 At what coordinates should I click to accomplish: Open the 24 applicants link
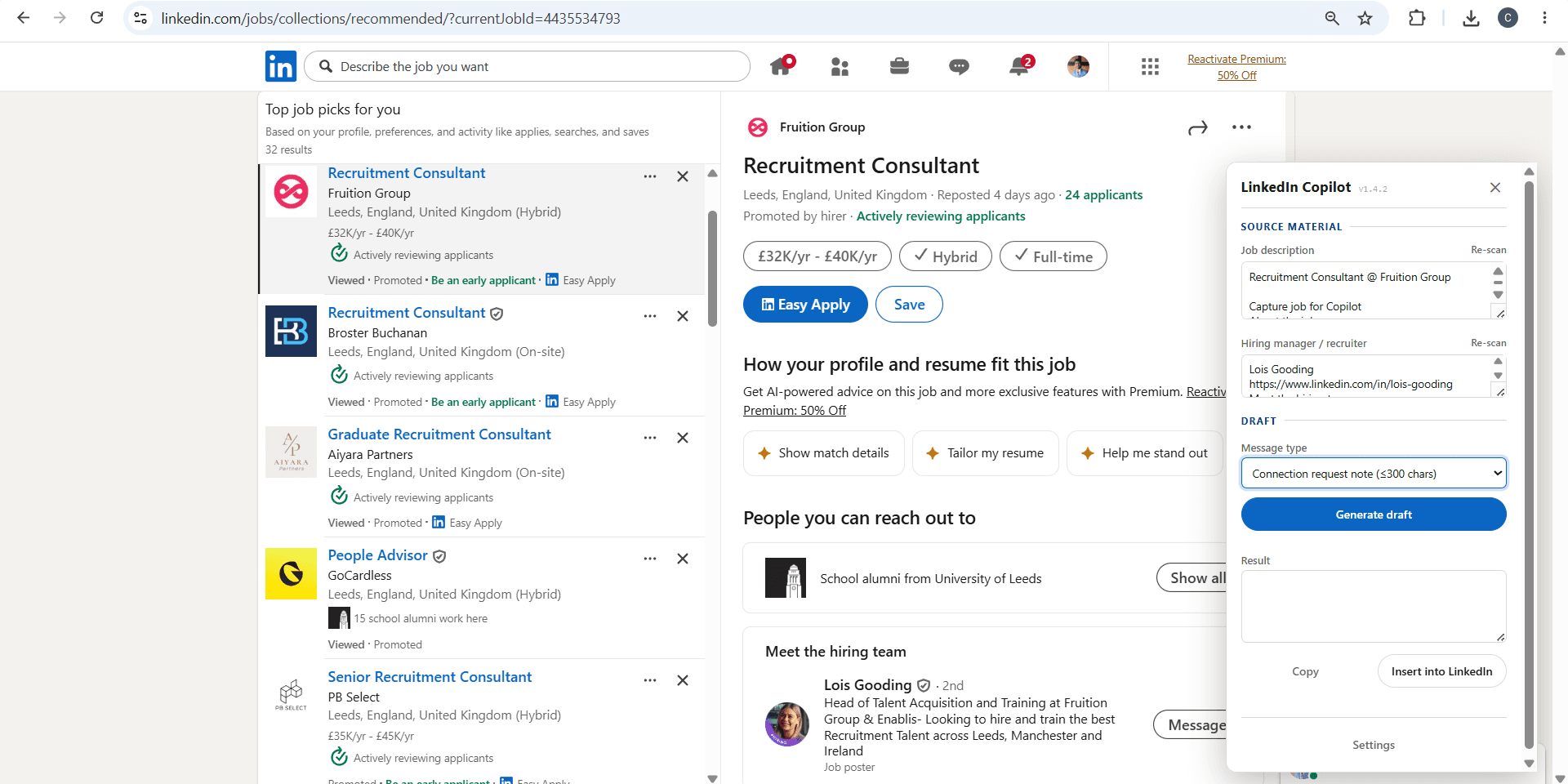tap(1103, 195)
